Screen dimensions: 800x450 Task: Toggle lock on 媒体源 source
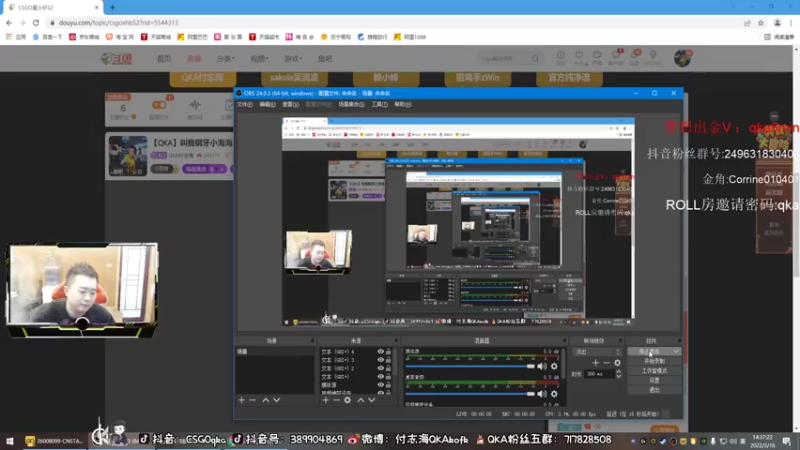pos(388,385)
